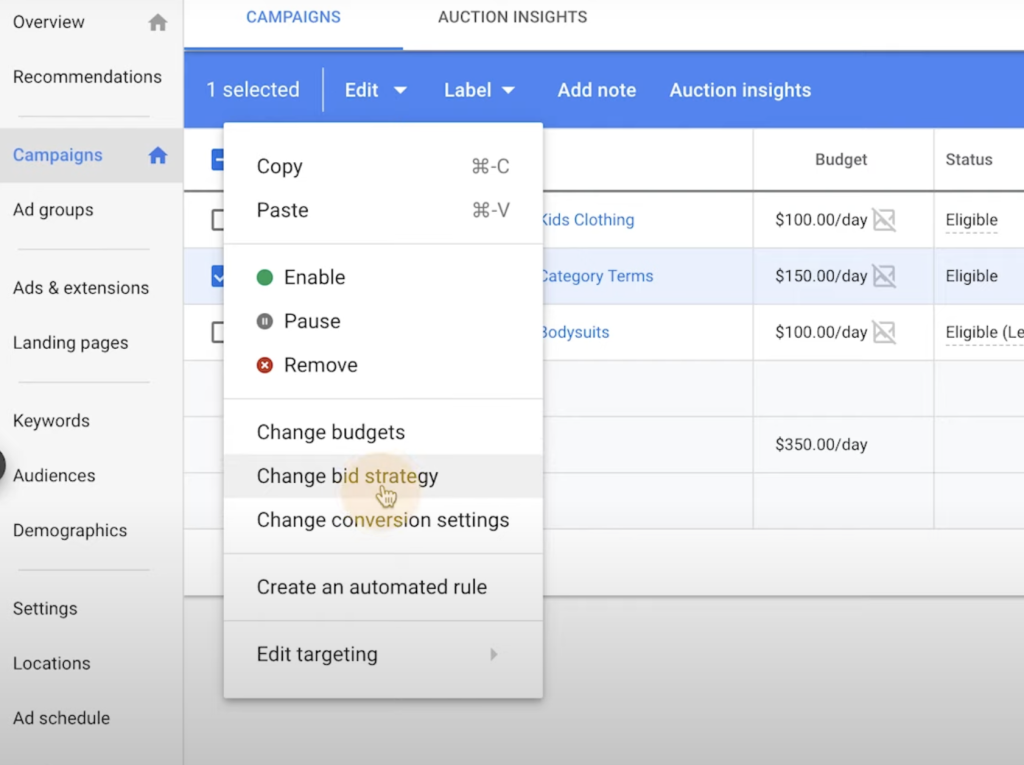This screenshot has height=765, width=1024.
Task: Choose Change bid strategy from the menu
Action: 347,476
